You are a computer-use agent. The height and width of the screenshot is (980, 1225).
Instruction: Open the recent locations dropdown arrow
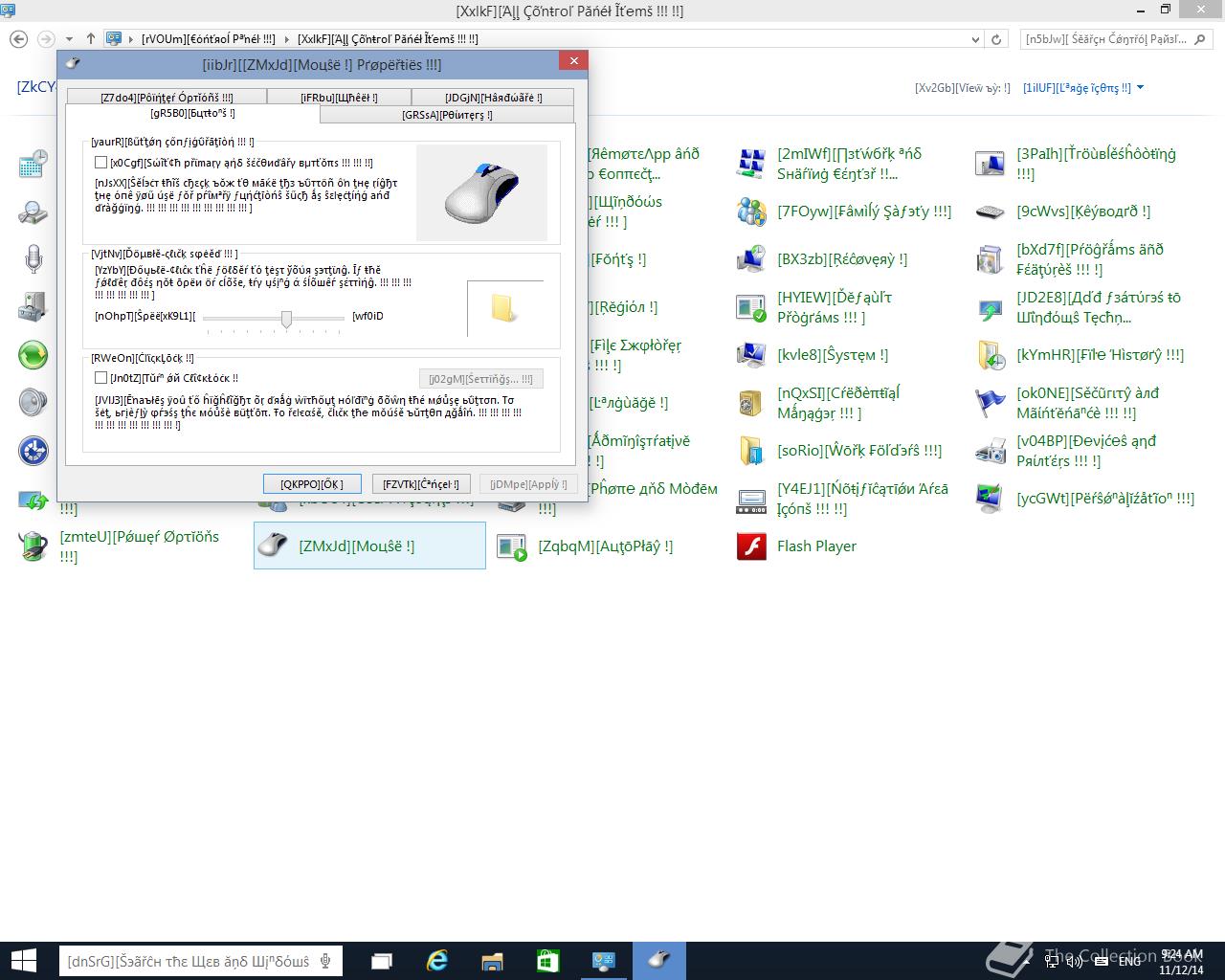tap(69, 39)
